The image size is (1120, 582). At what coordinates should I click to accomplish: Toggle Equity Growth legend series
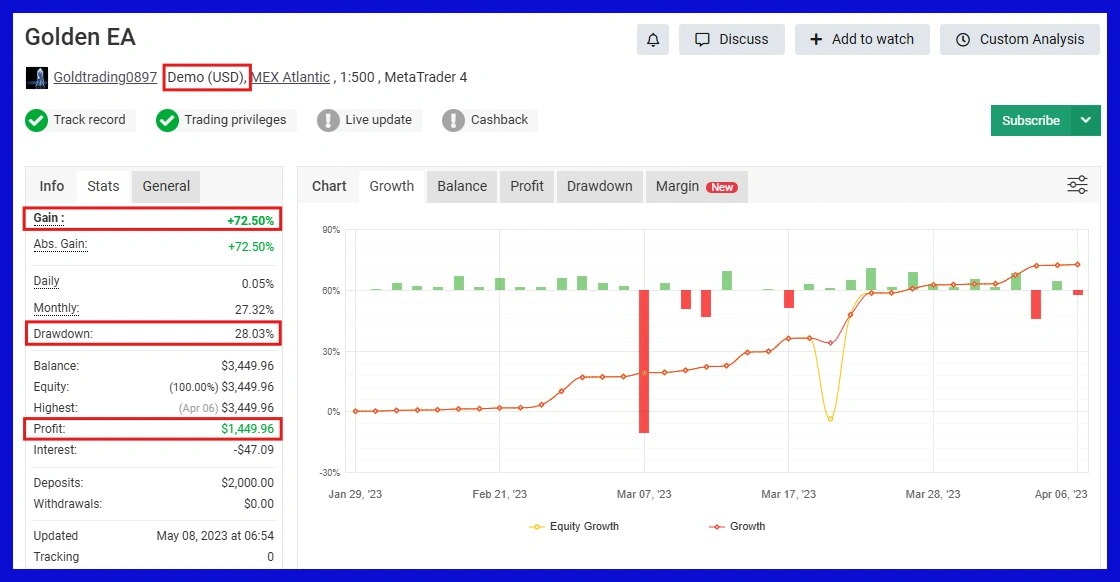[575, 526]
